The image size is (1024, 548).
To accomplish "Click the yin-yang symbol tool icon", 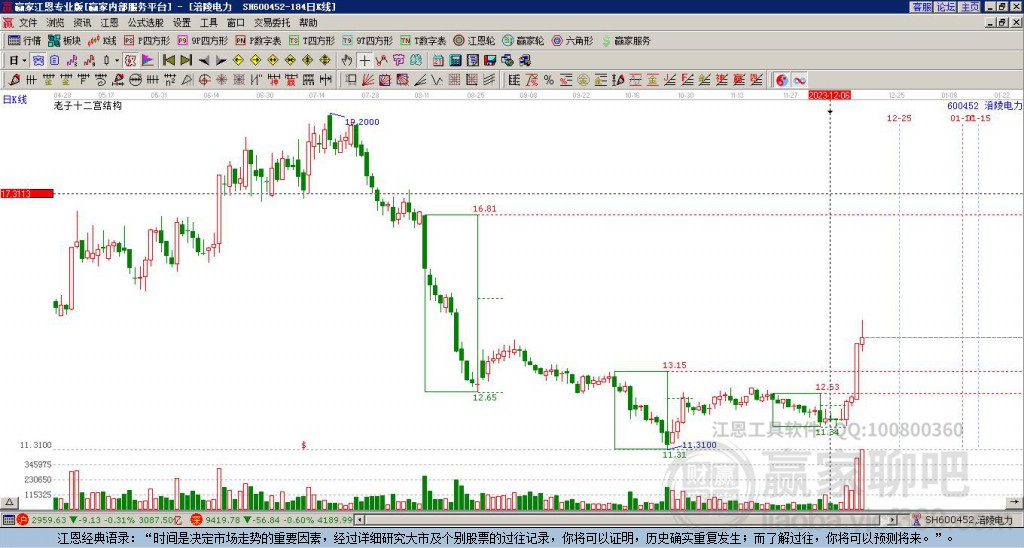I will click(x=782, y=80).
